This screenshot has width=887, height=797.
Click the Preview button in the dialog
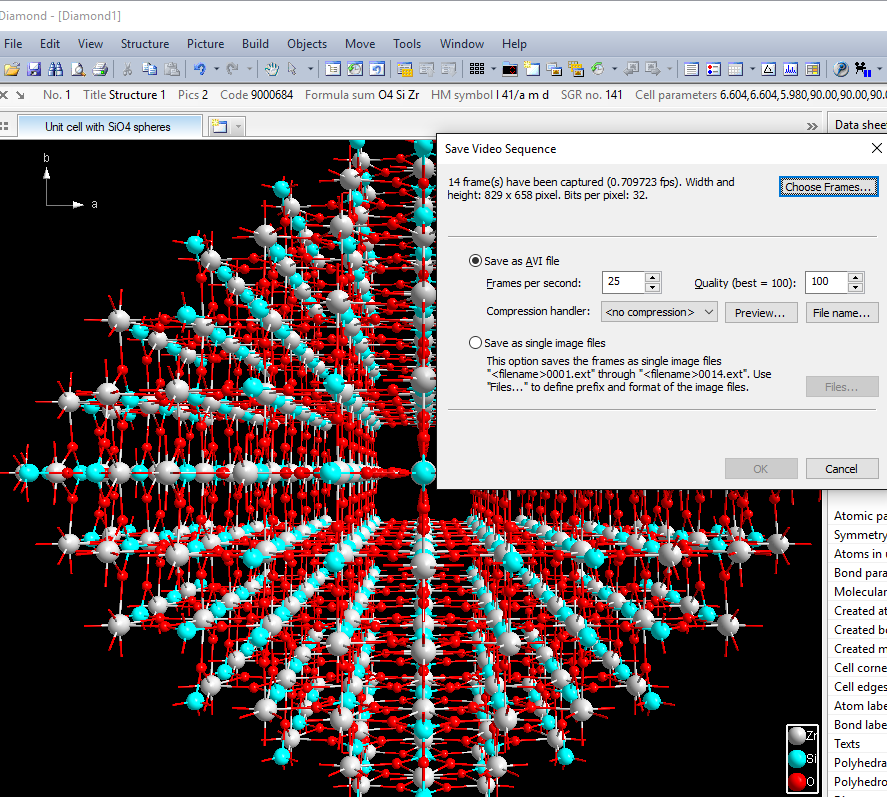[760, 311]
